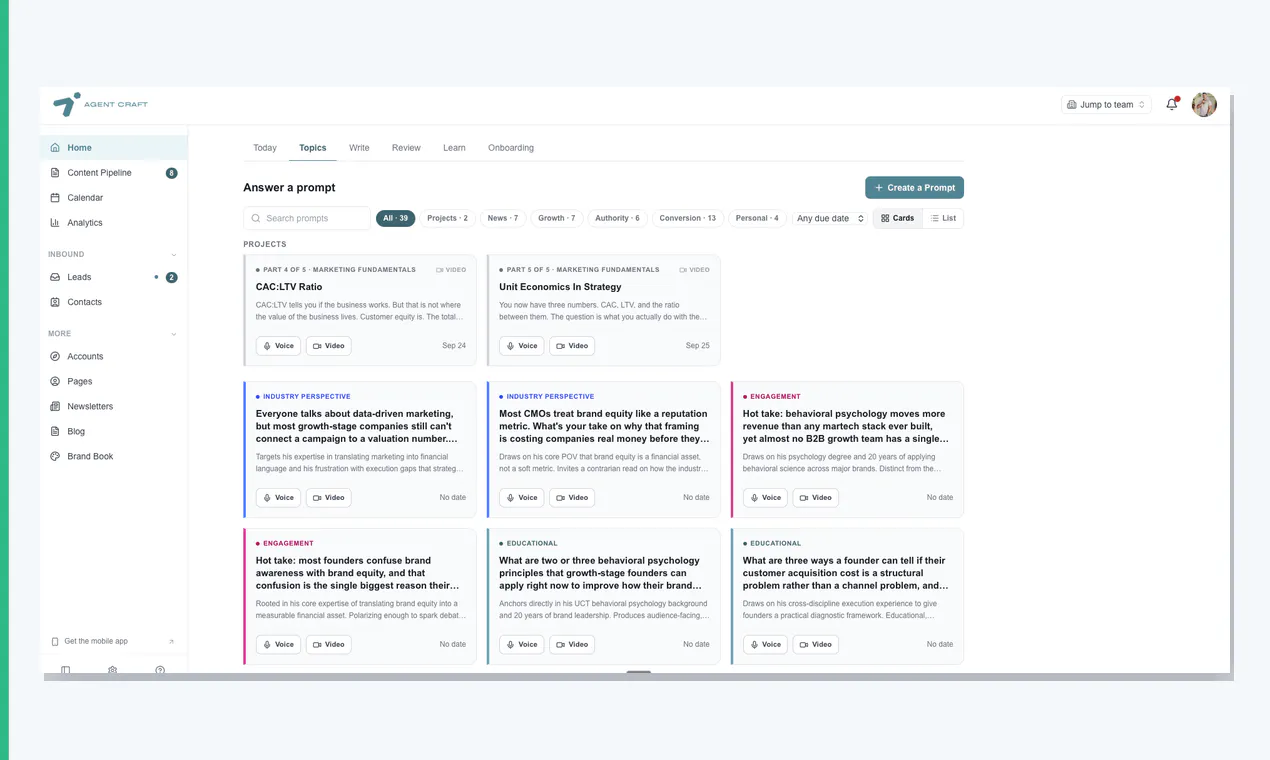The image size is (1270, 760).
Task: Record Video for the CAC:LTV Ratio card
Action: (328, 346)
